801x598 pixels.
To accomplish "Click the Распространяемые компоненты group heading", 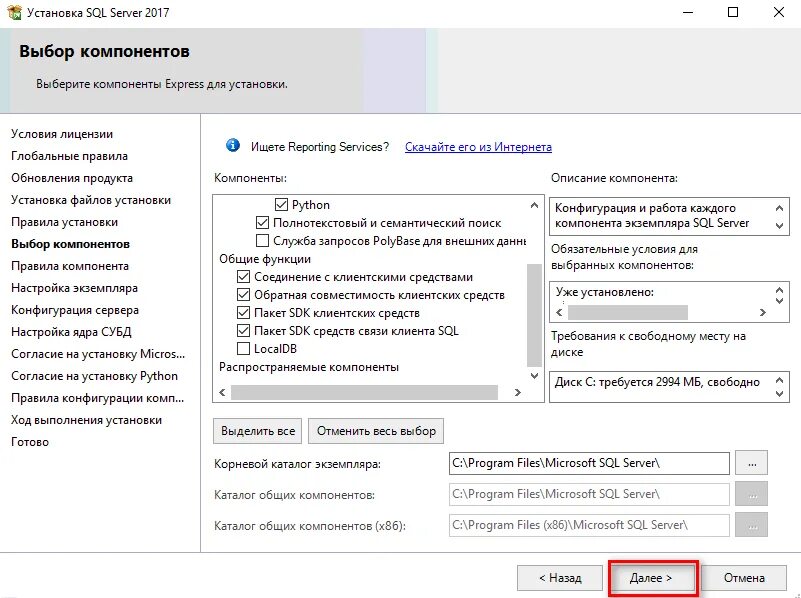I will [x=309, y=367].
